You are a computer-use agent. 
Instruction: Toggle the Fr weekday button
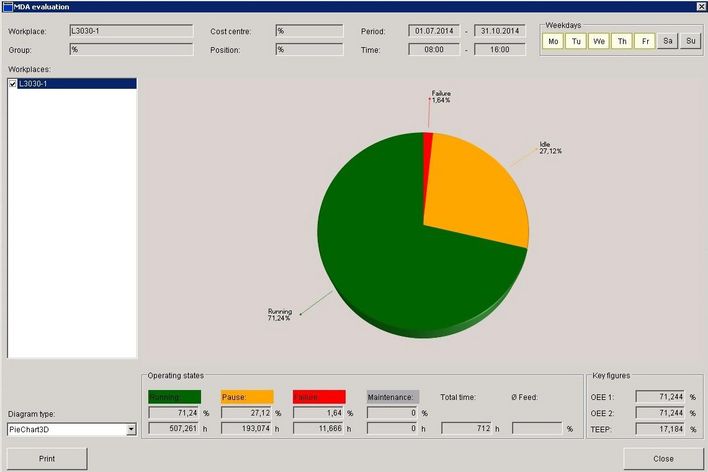[x=645, y=41]
